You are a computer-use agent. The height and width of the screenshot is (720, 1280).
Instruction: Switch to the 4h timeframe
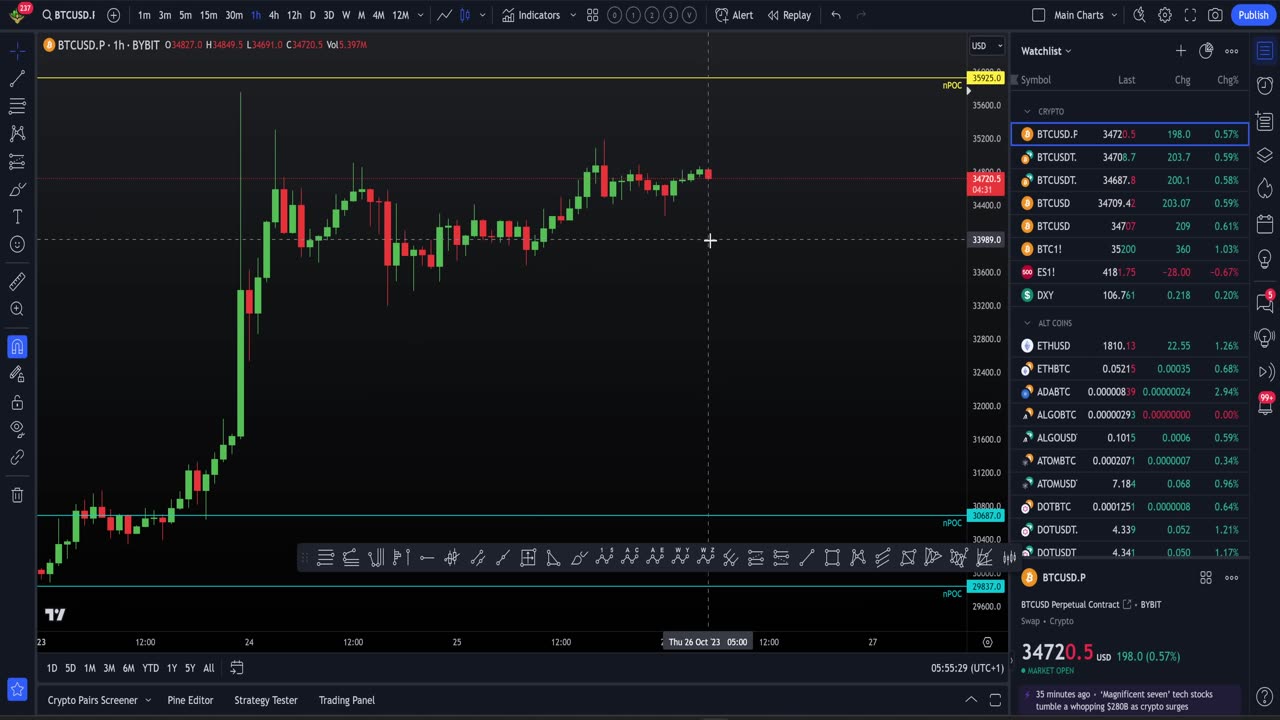[x=273, y=15]
